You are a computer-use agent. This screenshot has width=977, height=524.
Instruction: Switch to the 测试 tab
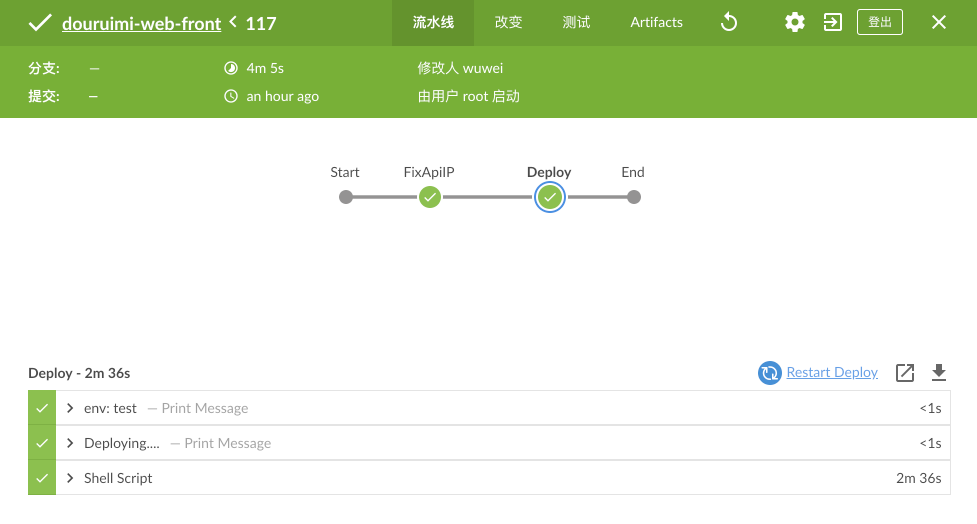click(576, 22)
